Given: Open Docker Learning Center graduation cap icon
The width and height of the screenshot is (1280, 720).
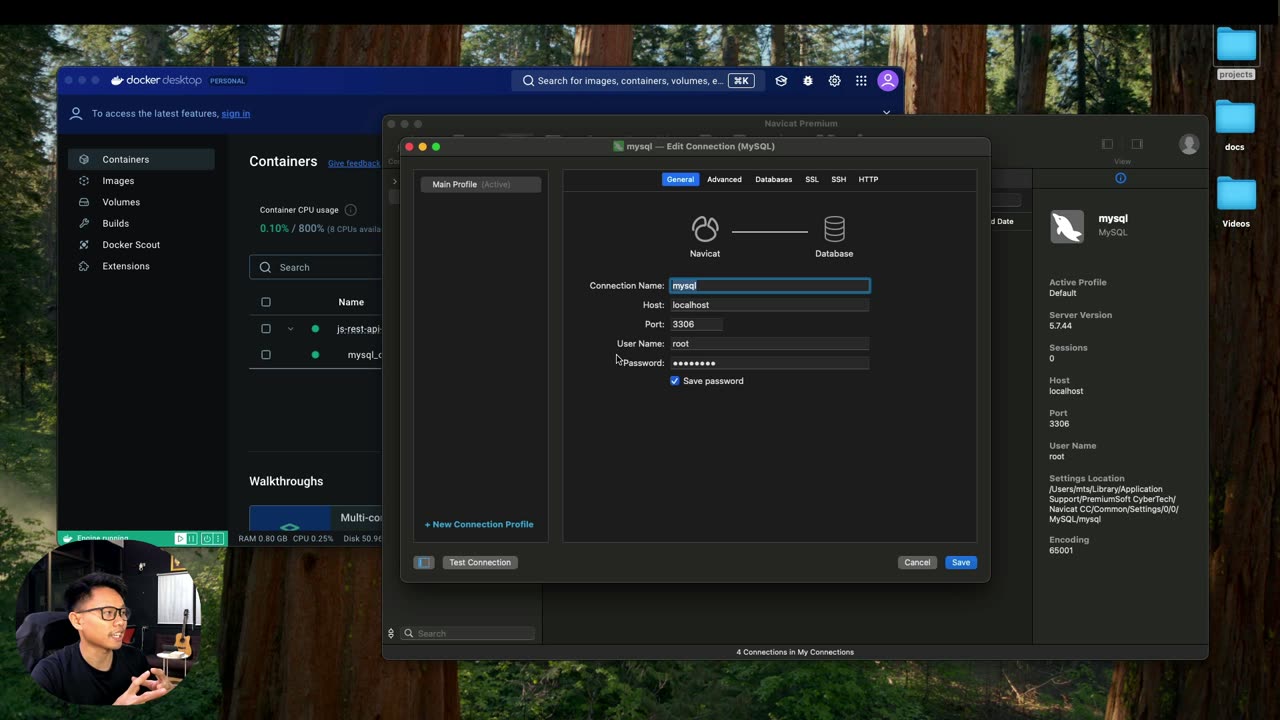Looking at the screenshot, I should [x=781, y=81].
